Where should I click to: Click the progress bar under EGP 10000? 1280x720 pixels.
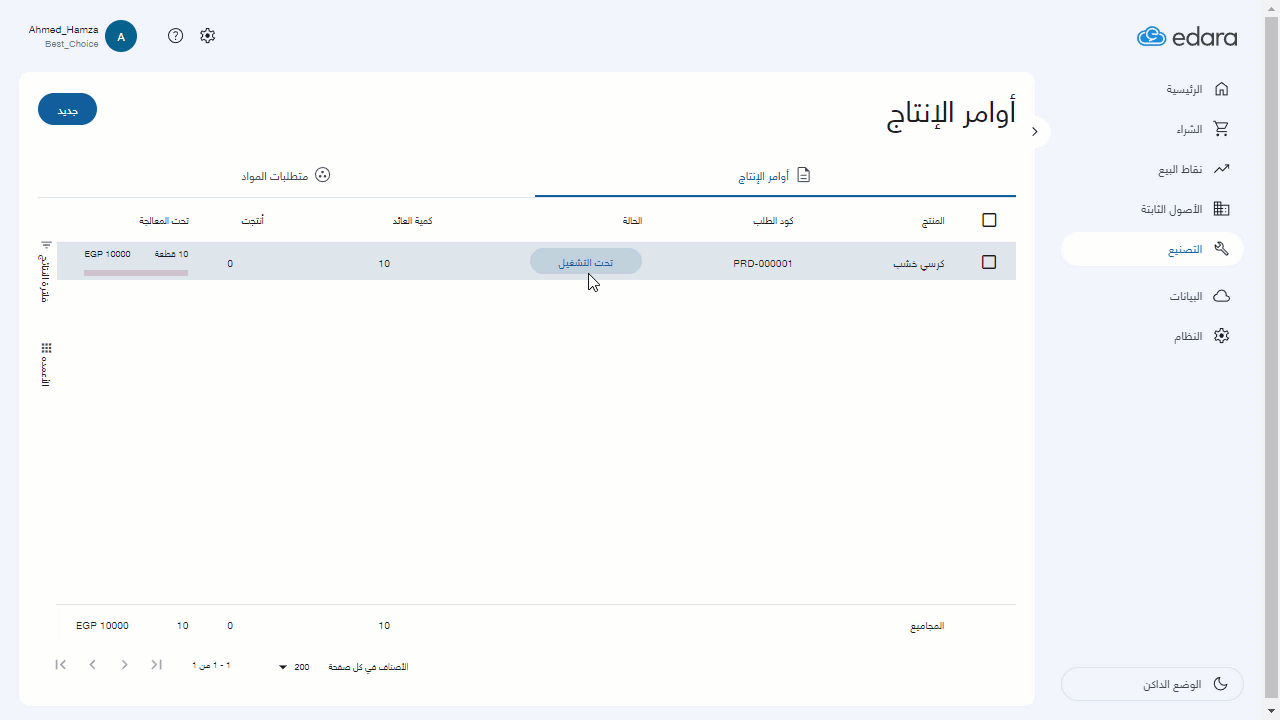pos(136,273)
